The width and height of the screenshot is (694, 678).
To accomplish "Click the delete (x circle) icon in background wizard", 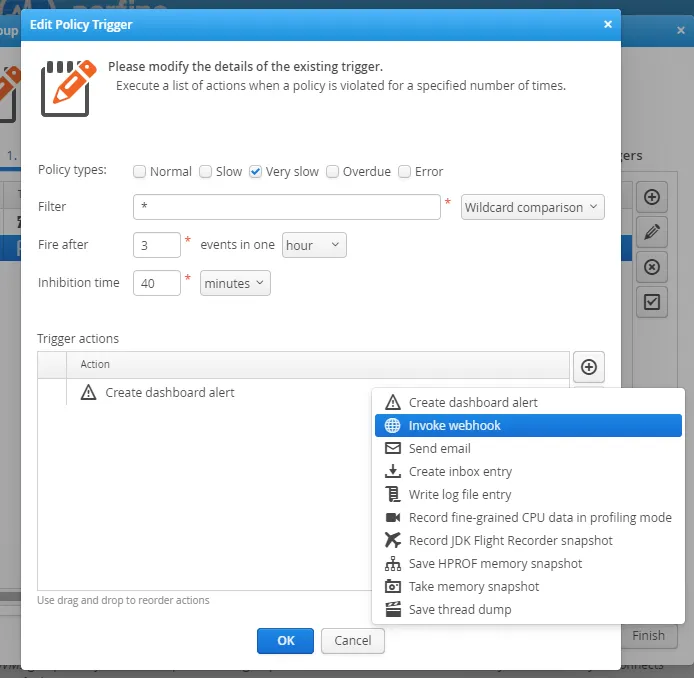I will 652,267.
